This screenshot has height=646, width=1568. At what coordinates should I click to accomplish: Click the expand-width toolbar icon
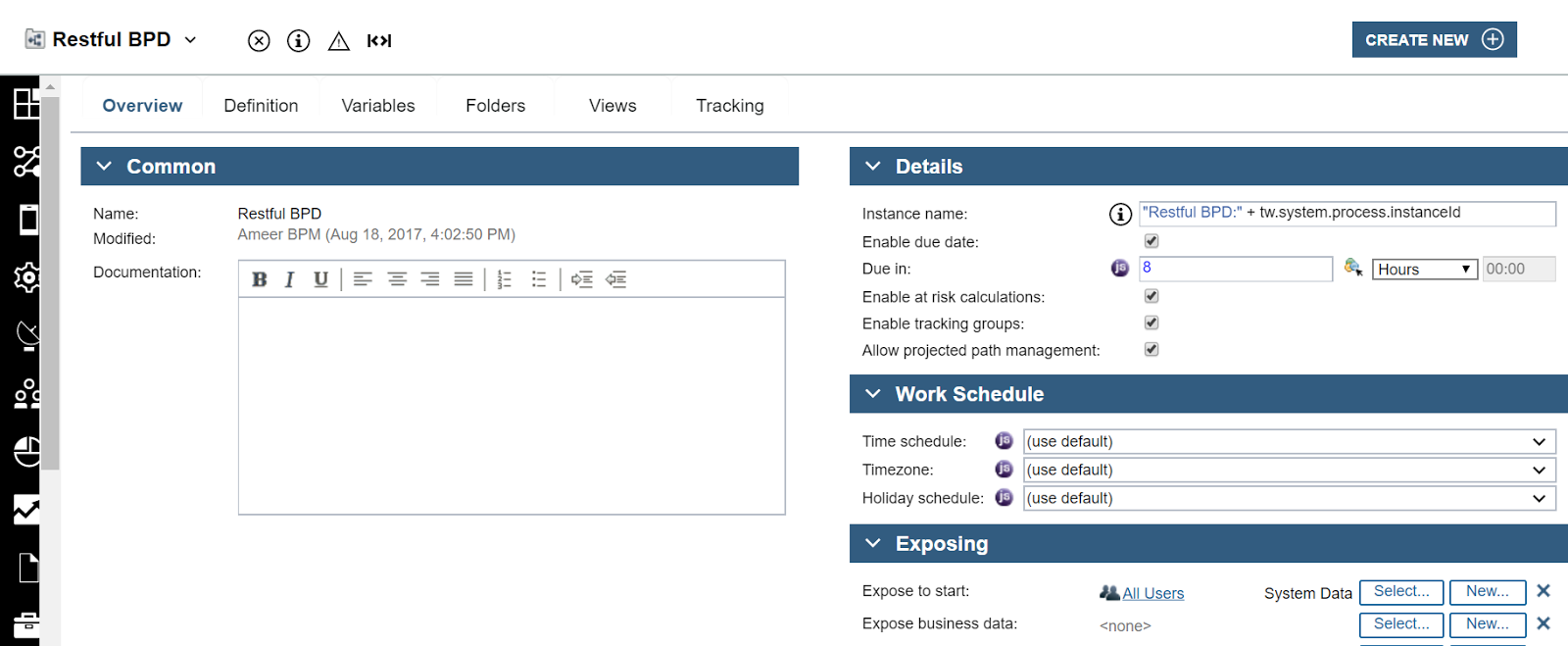coord(378,40)
